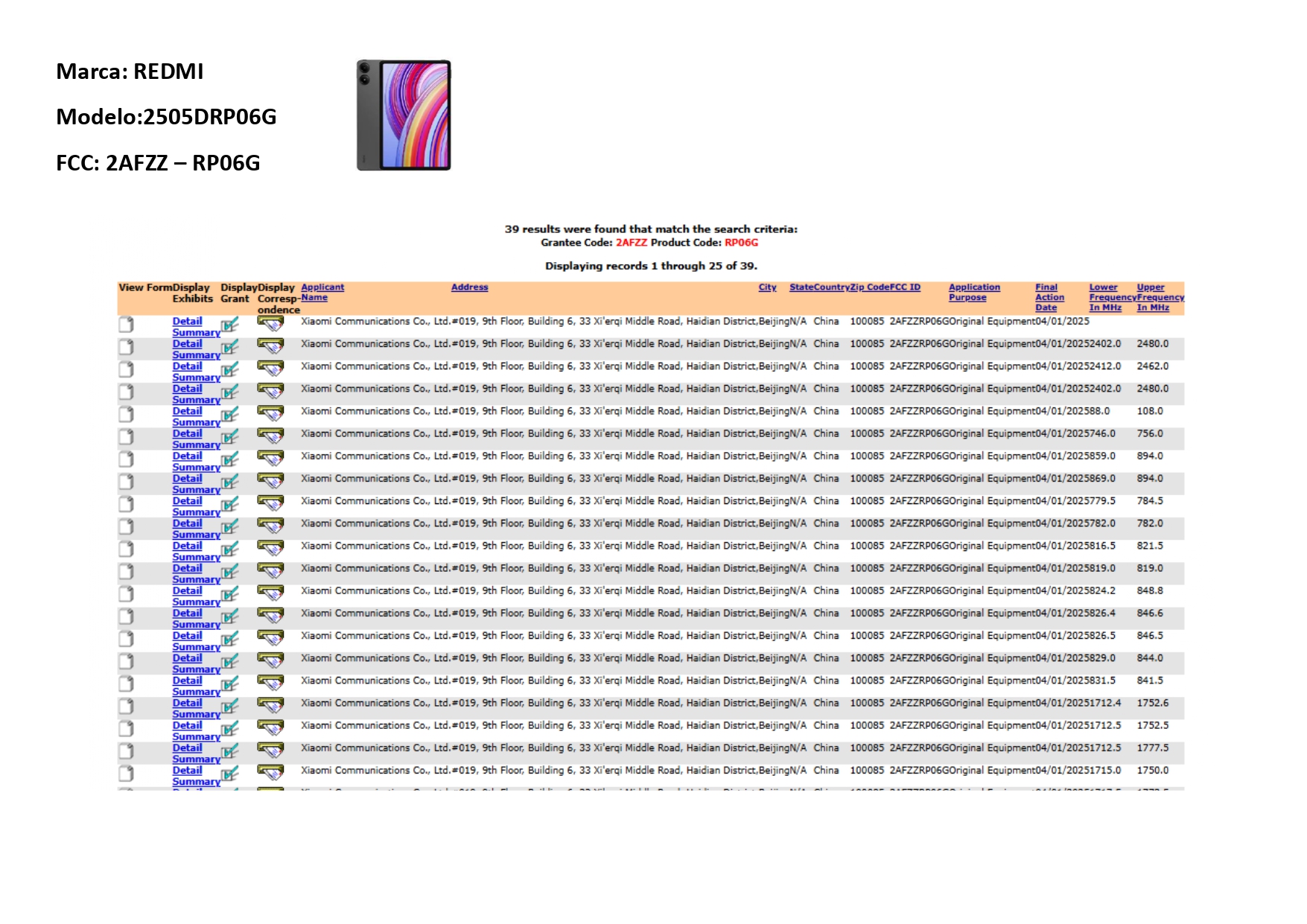
Task: Sort results by FCC ID header
Action: [905, 287]
